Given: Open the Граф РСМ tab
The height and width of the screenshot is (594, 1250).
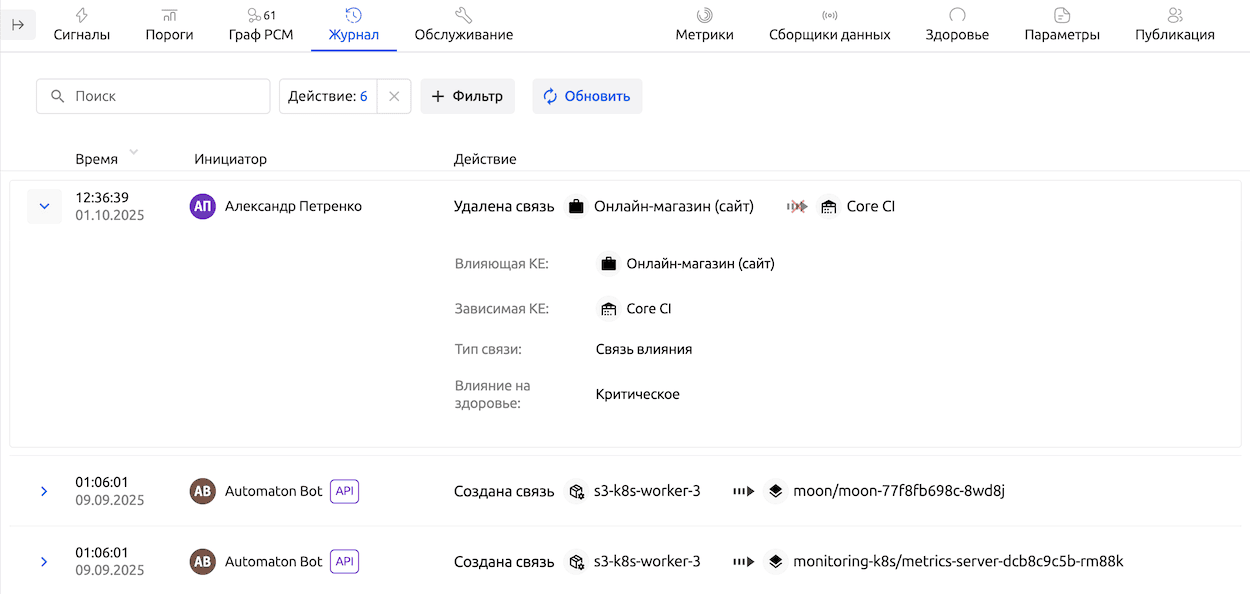Looking at the screenshot, I should pos(261,25).
